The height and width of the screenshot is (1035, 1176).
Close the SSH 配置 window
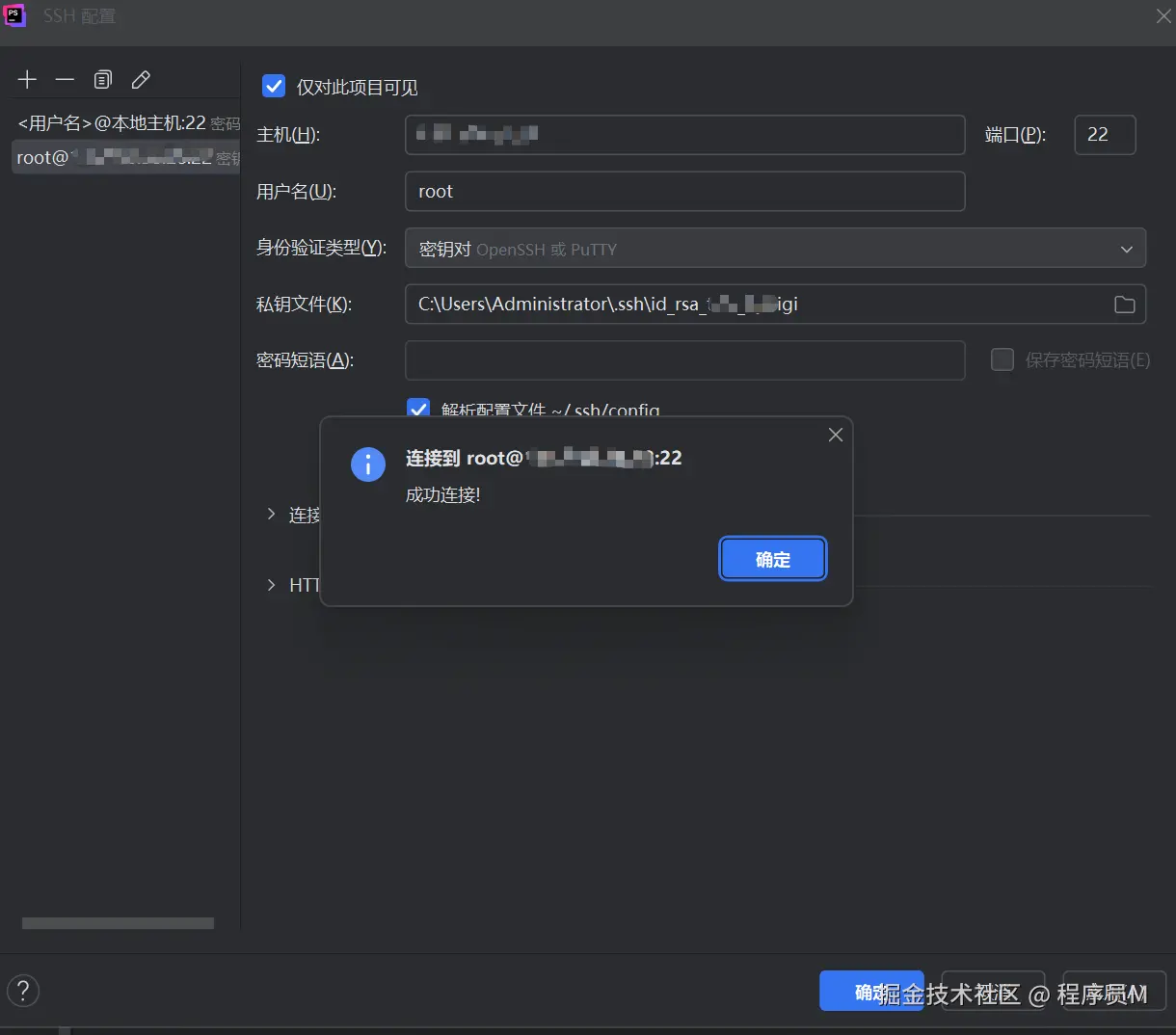point(1163,16)
